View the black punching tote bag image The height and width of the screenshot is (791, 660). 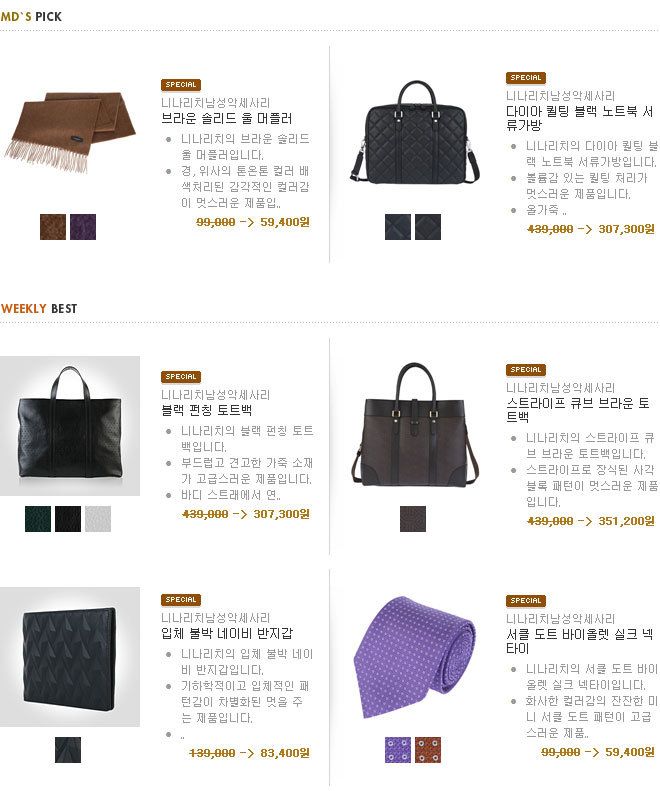tap(70, 425)
